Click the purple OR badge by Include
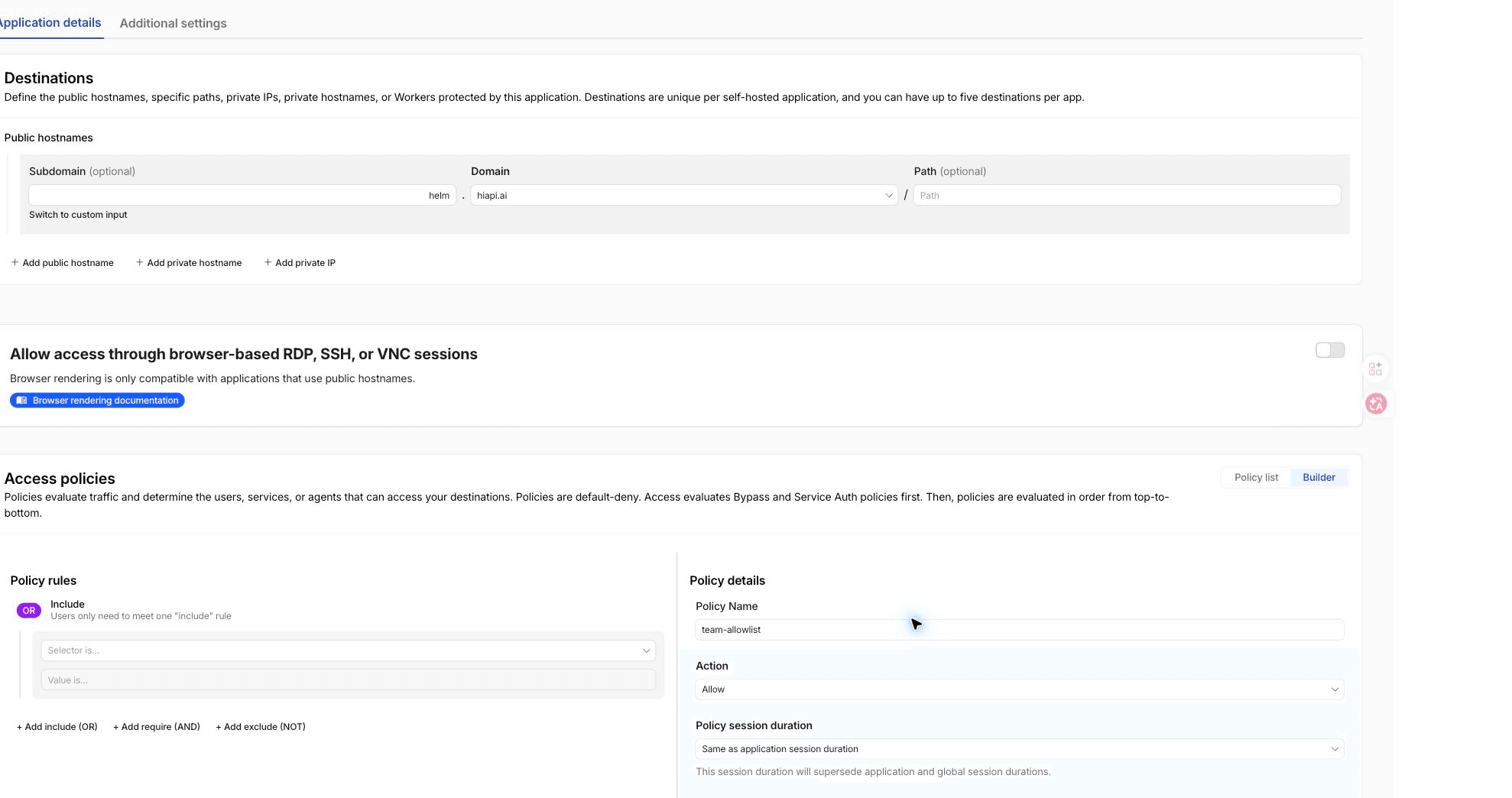 [29, 610]
